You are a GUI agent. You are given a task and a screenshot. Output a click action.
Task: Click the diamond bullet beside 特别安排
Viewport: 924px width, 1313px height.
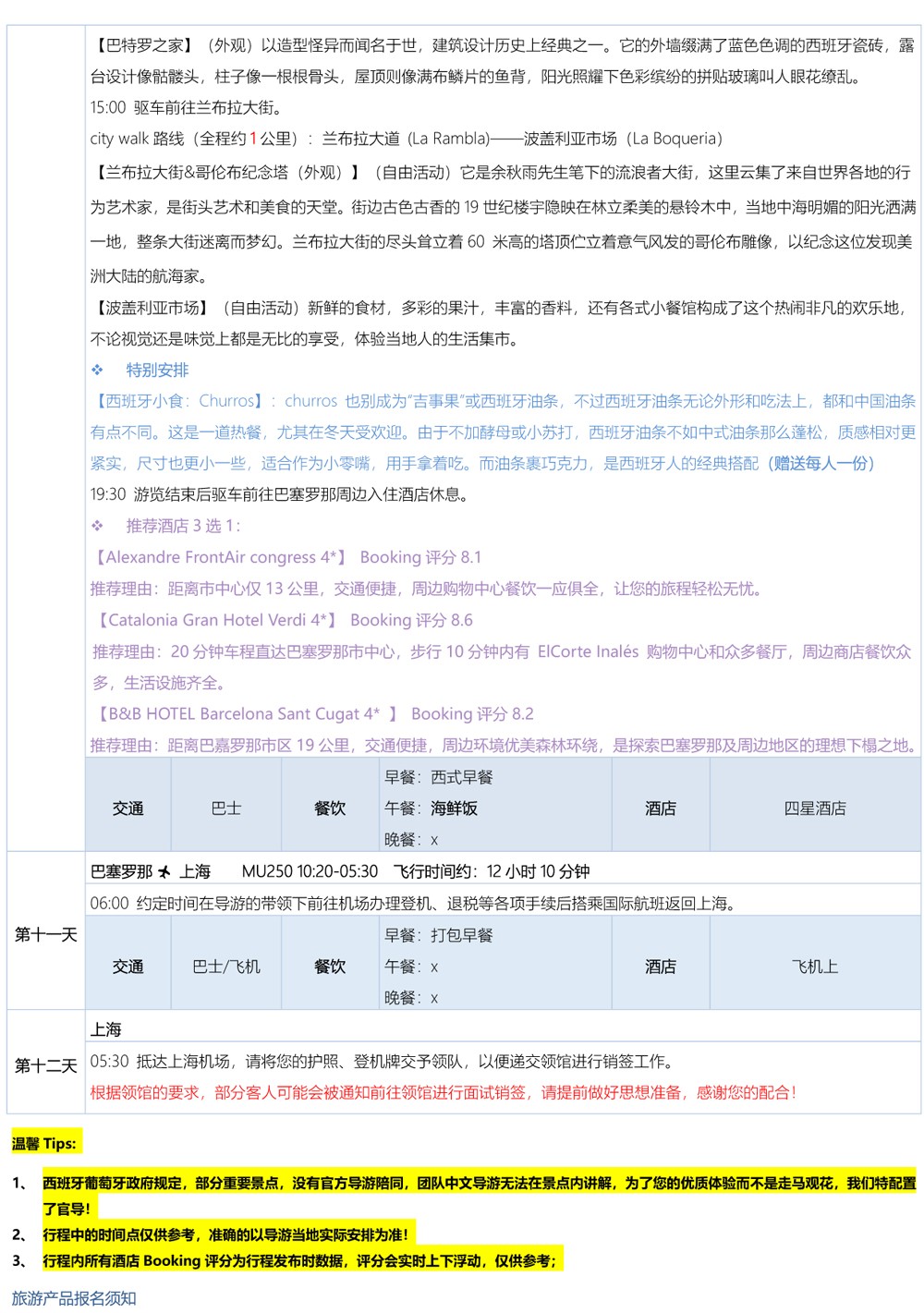(x=97, y=370)
